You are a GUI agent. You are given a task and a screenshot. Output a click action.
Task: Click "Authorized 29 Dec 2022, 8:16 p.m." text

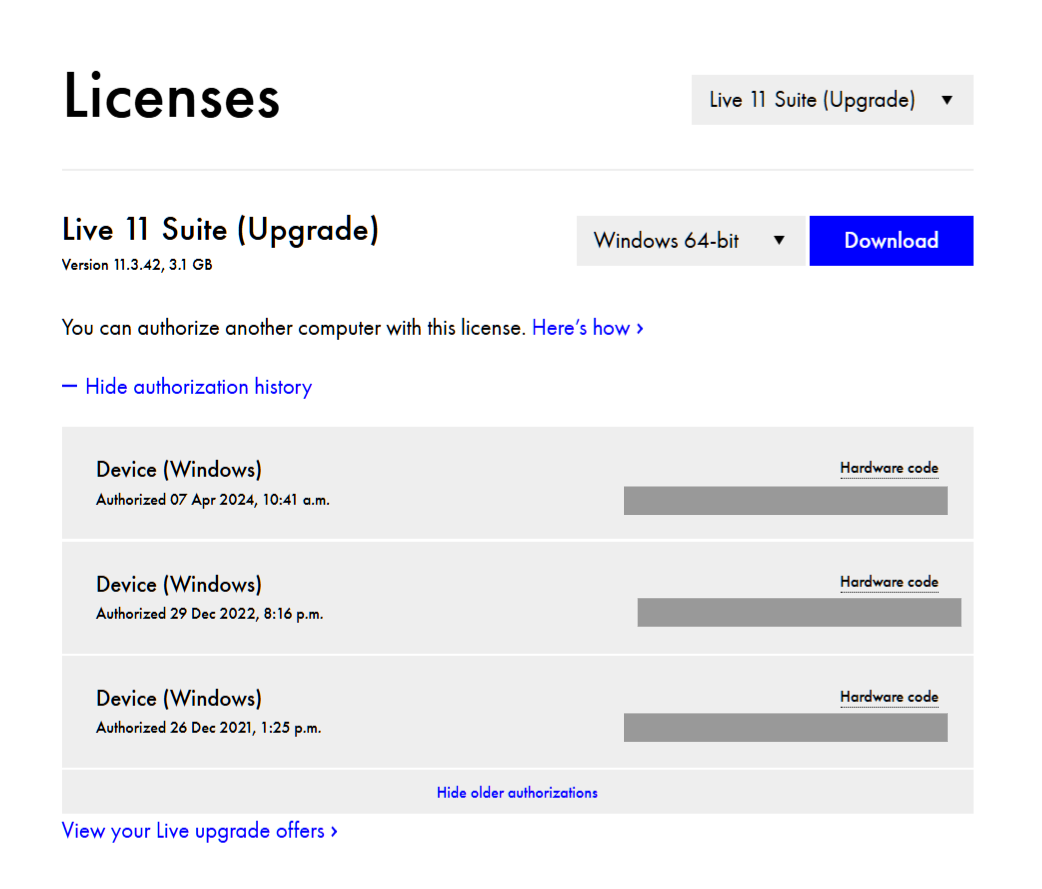(x=210, y=614)
